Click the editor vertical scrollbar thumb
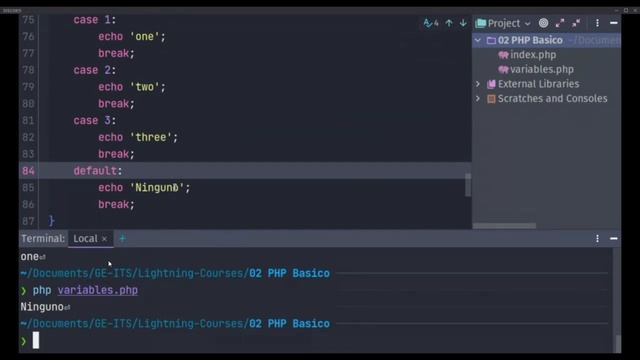Viewport: 640px width, 360px height. click(468, 184)
